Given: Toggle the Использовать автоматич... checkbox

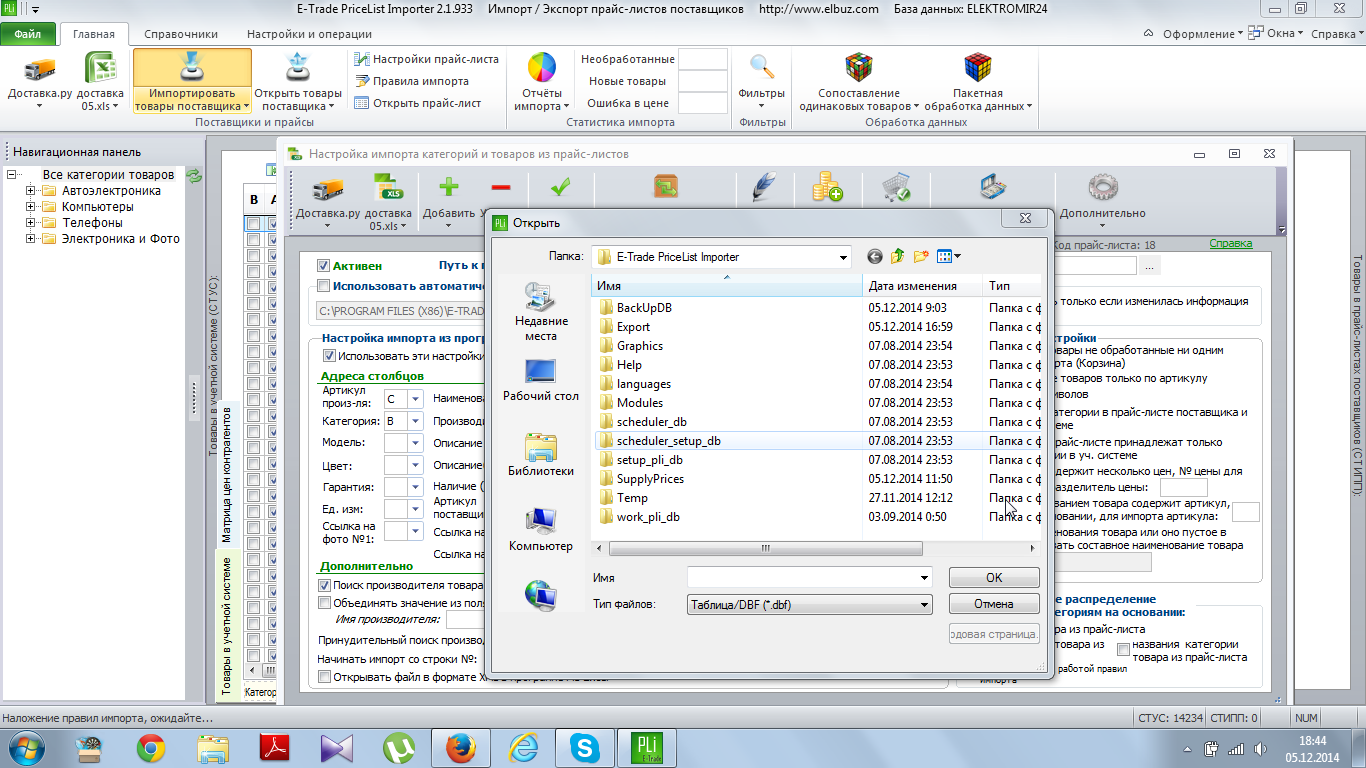Looking at the screenshot, I should pos(324,285).
